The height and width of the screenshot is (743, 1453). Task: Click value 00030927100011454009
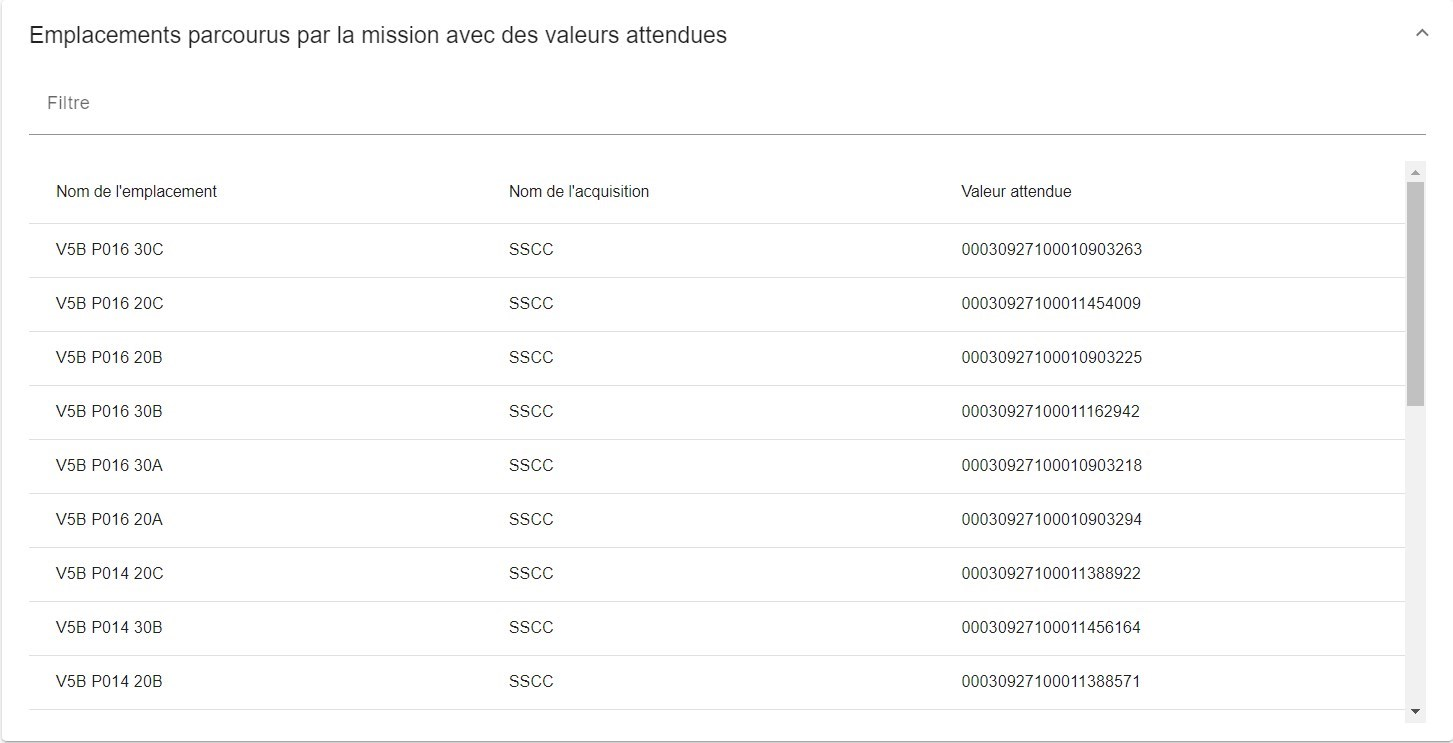(x=1051, y=304)
